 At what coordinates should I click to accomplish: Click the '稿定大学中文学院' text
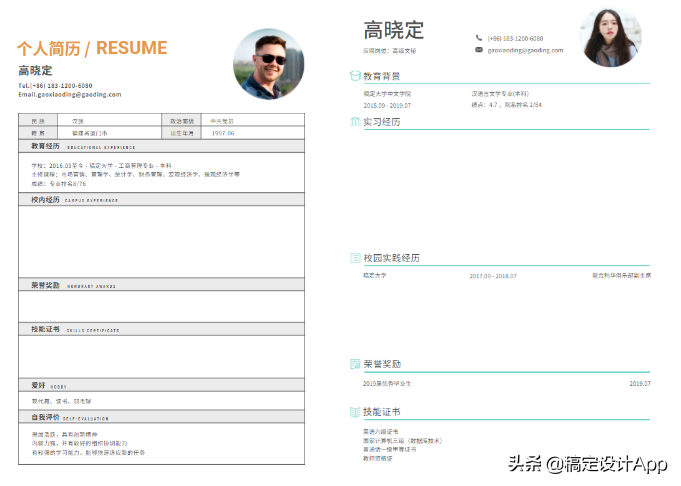click(x=387, y=93)
